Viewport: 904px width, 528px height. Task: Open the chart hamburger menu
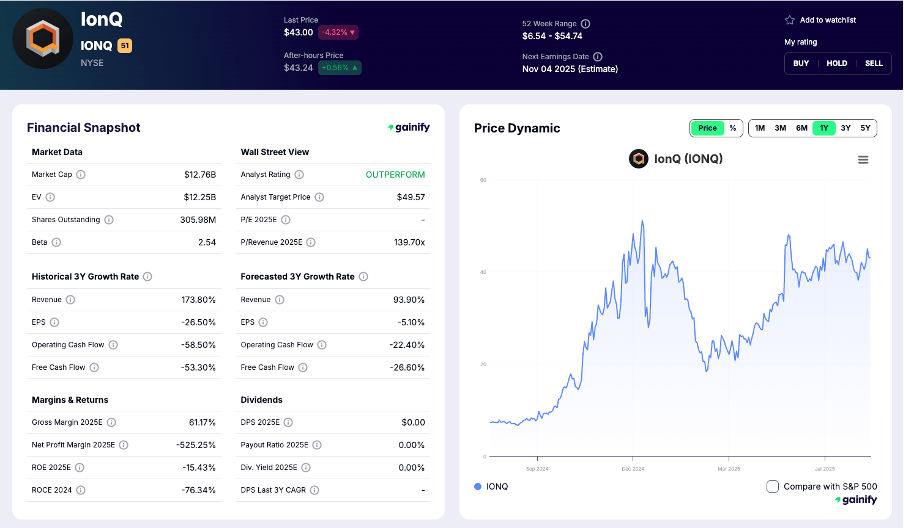pos(863,160)
